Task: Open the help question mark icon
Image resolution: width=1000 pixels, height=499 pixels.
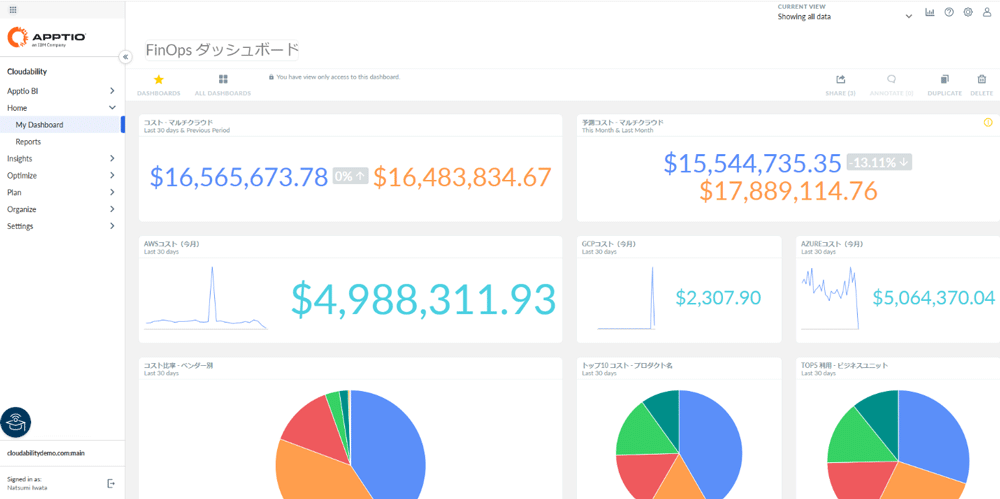Action: [x=949, y=12]
